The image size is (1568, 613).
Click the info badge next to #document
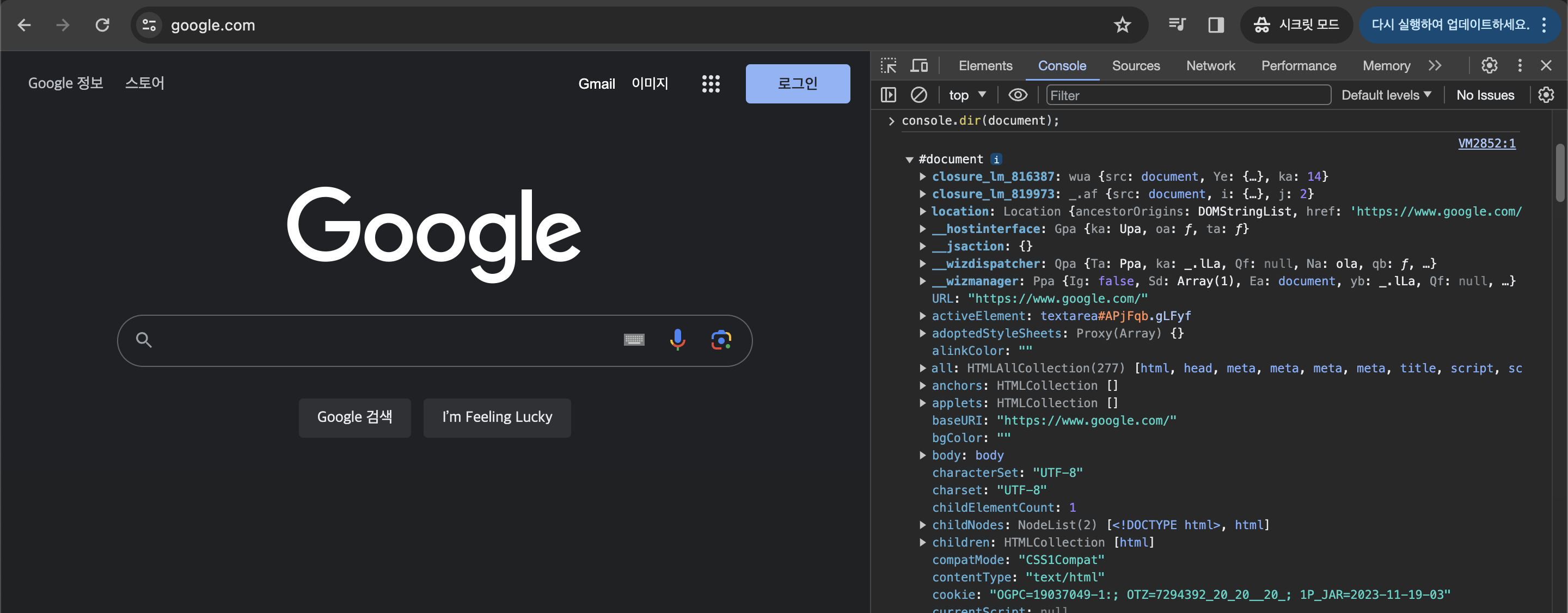point(996,160)
